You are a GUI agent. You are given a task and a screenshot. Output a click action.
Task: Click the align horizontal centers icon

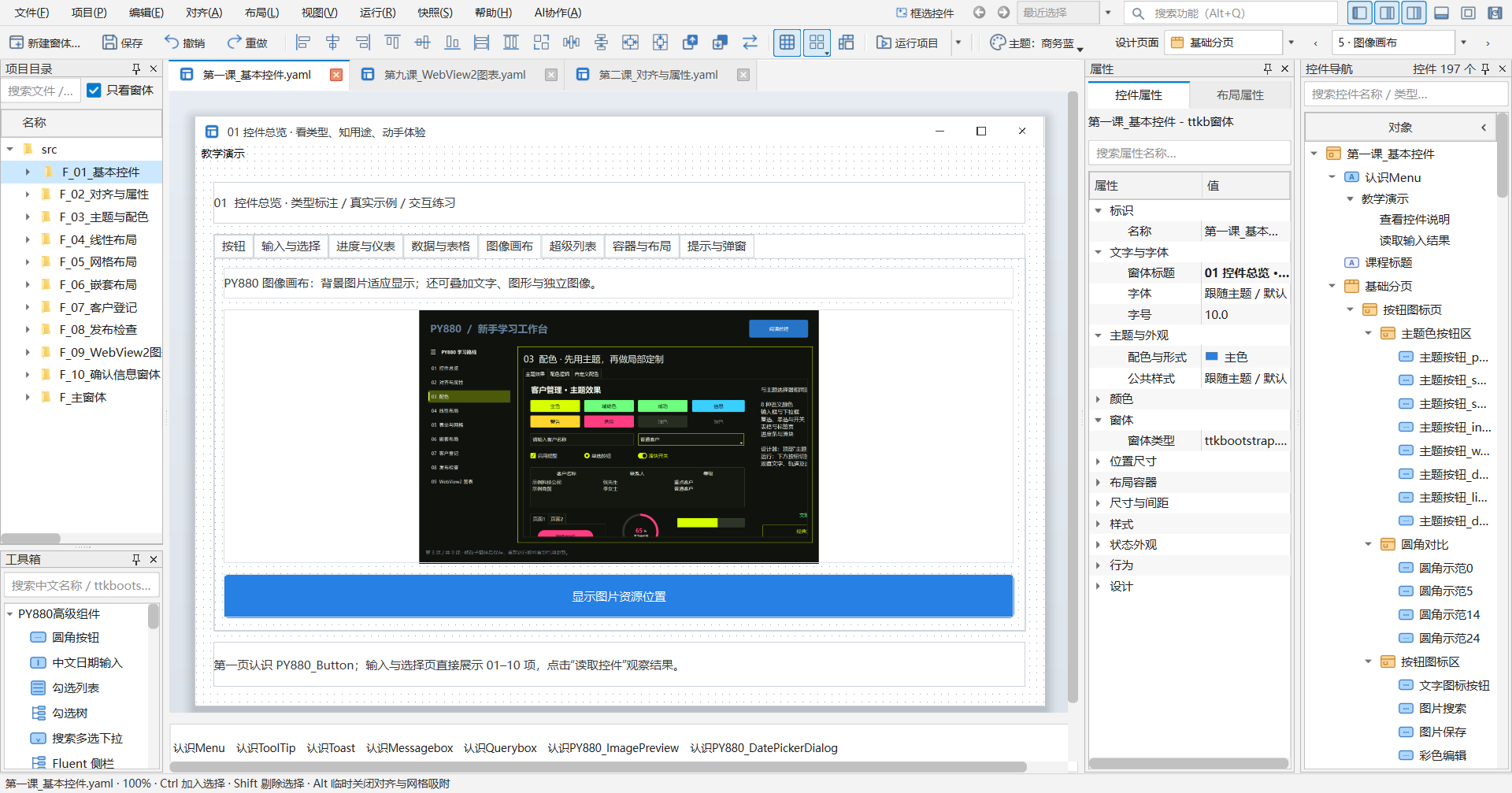pos(333,43)
